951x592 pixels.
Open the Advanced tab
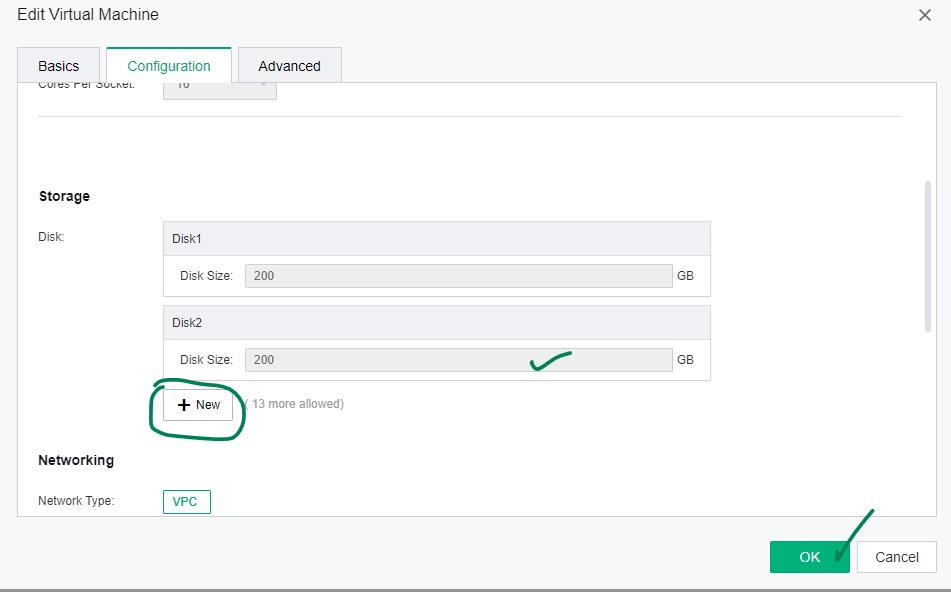click(289, 66)
